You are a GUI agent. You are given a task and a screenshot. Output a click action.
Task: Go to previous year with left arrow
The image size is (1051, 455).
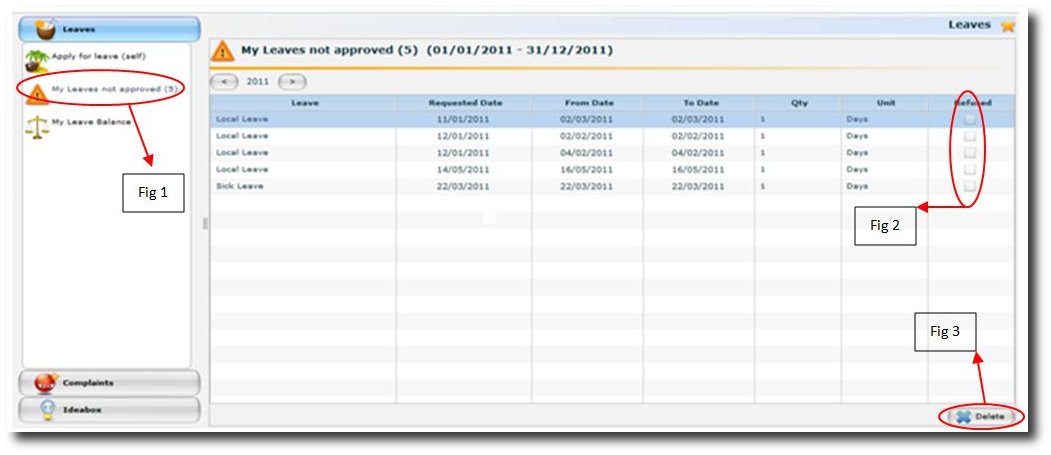pyautogui.click(x=225, y=82)
